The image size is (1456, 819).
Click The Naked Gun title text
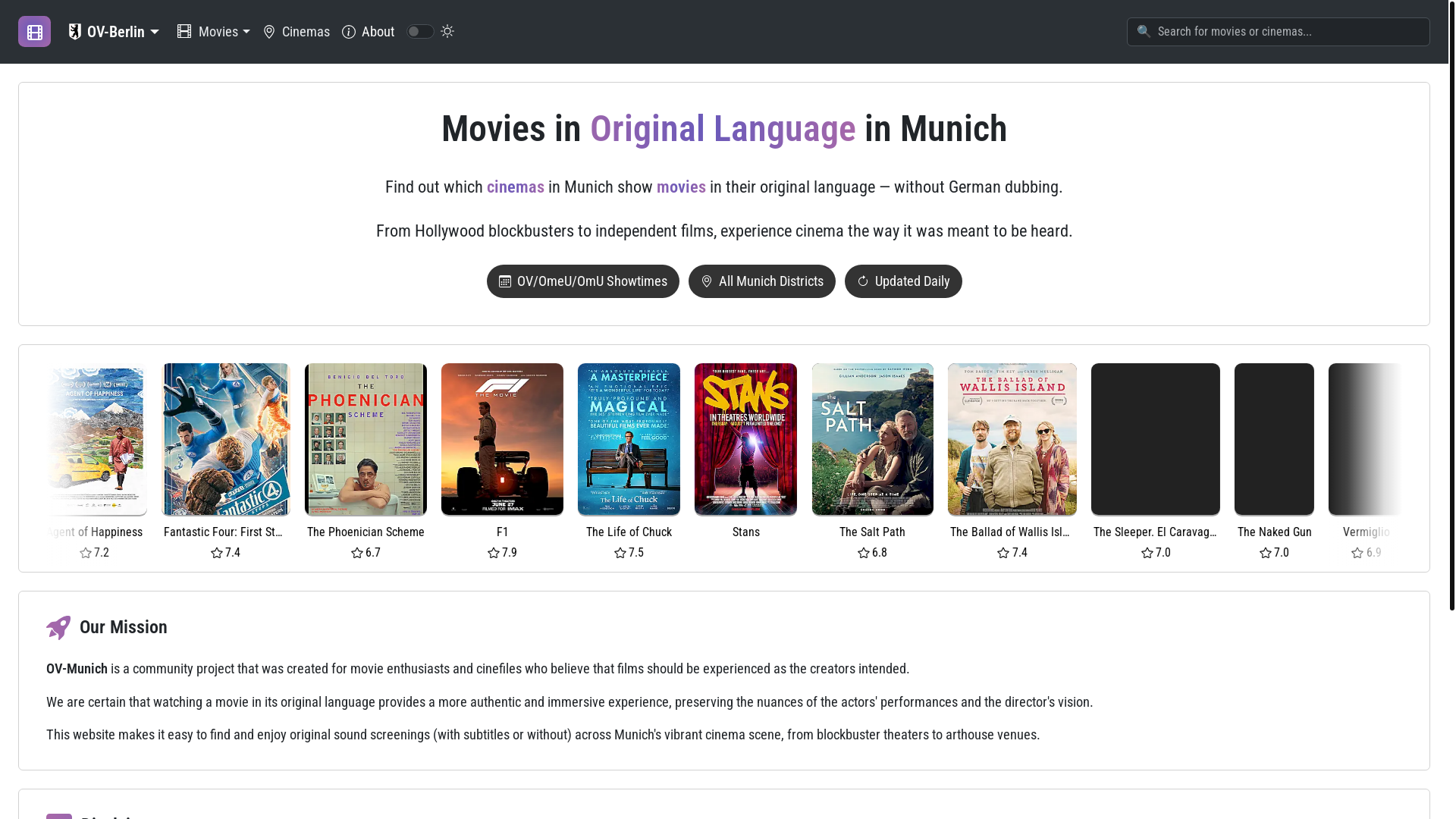coord(1275,532)
